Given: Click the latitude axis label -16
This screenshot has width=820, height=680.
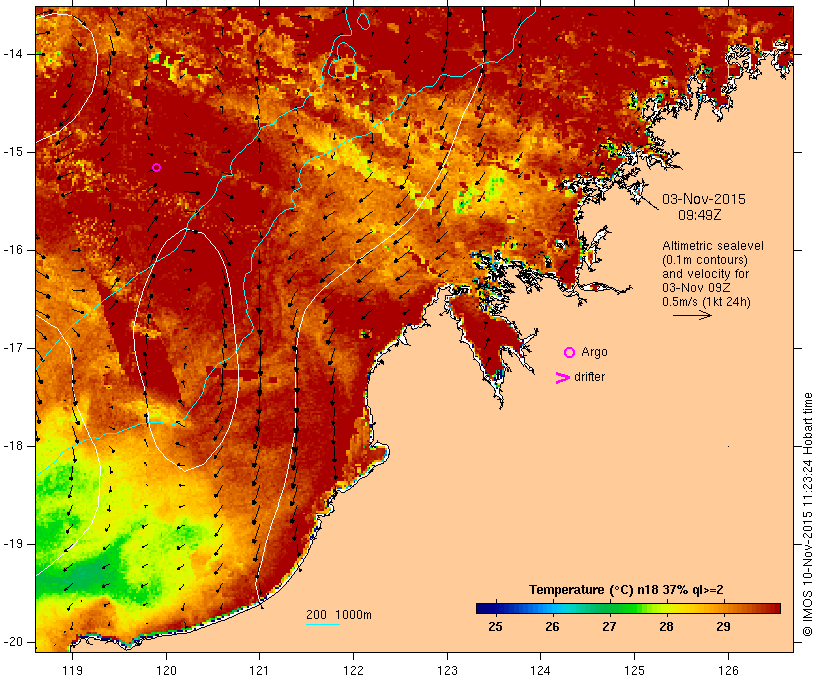Looking at the screenshot, I should click(x=13, y=250).
